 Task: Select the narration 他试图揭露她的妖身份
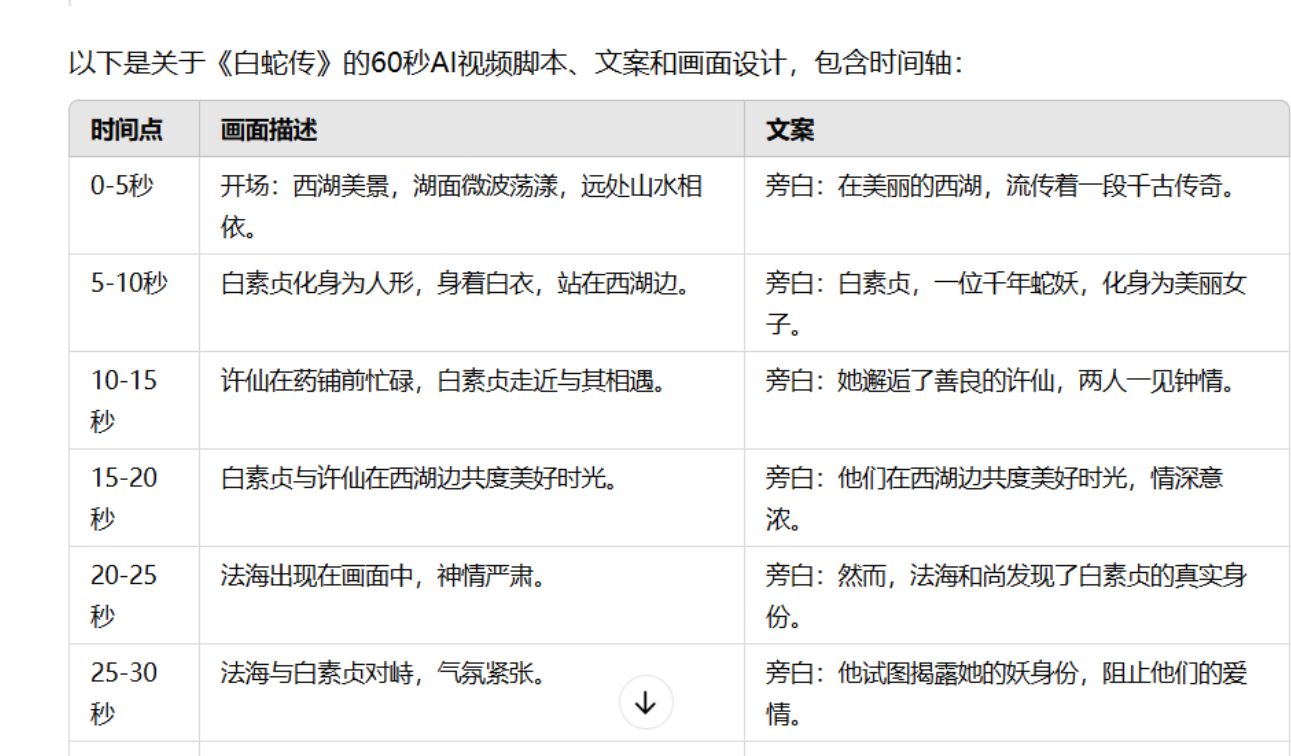pyautogui.click(x=1017, y=693)
